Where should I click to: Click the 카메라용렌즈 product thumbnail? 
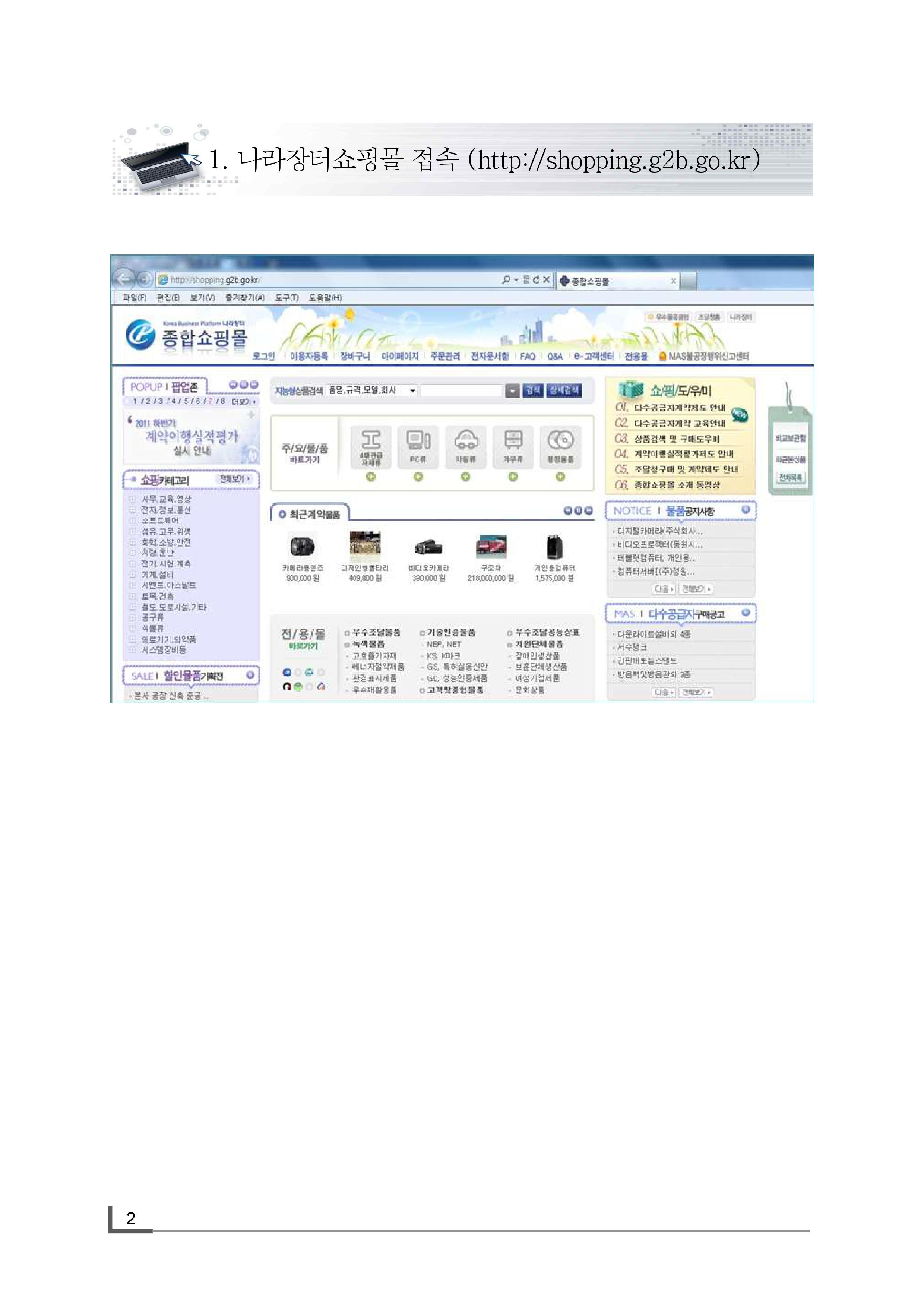(302, 546)
